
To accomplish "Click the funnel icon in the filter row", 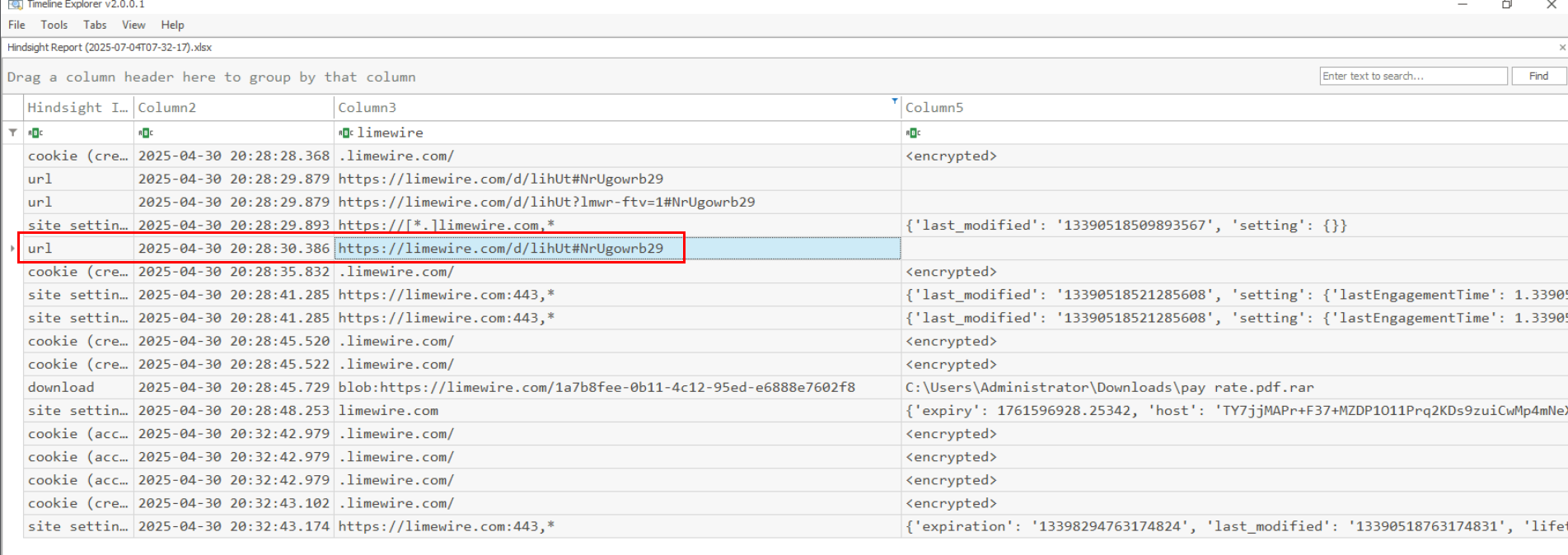I will pyautogui.click(x=13, y=133).
